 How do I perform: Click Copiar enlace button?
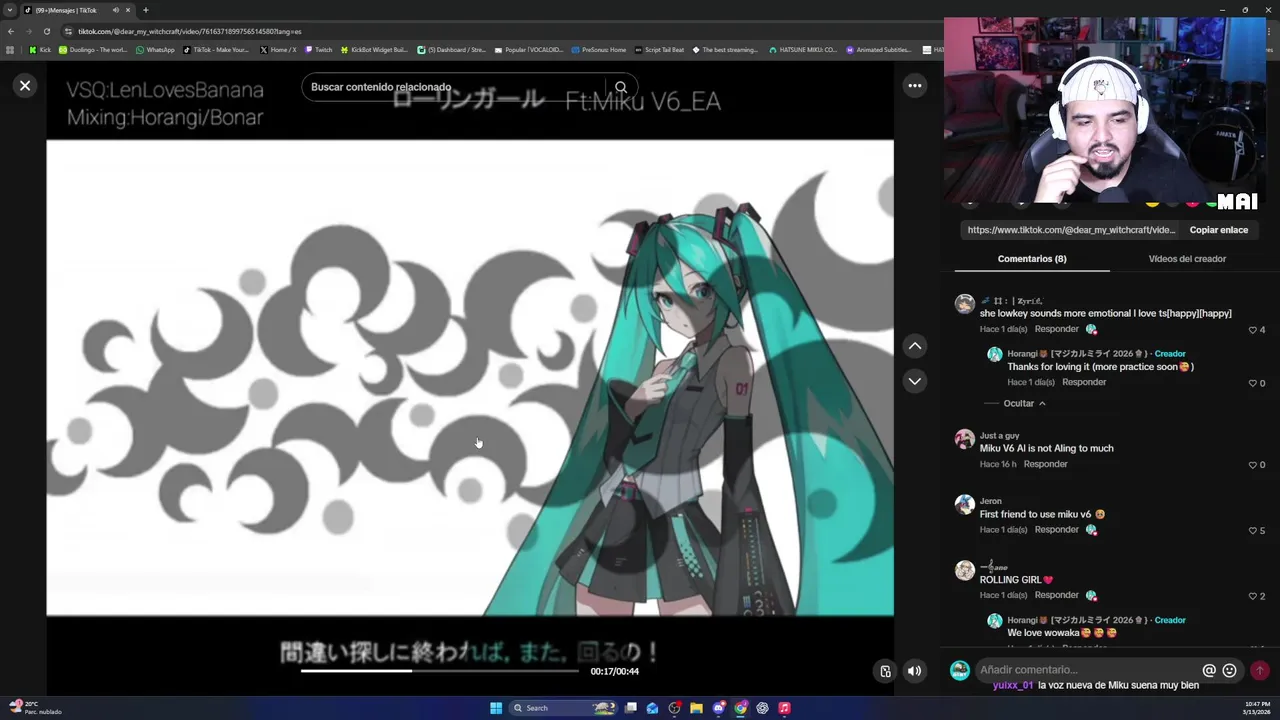point(1218,230)
